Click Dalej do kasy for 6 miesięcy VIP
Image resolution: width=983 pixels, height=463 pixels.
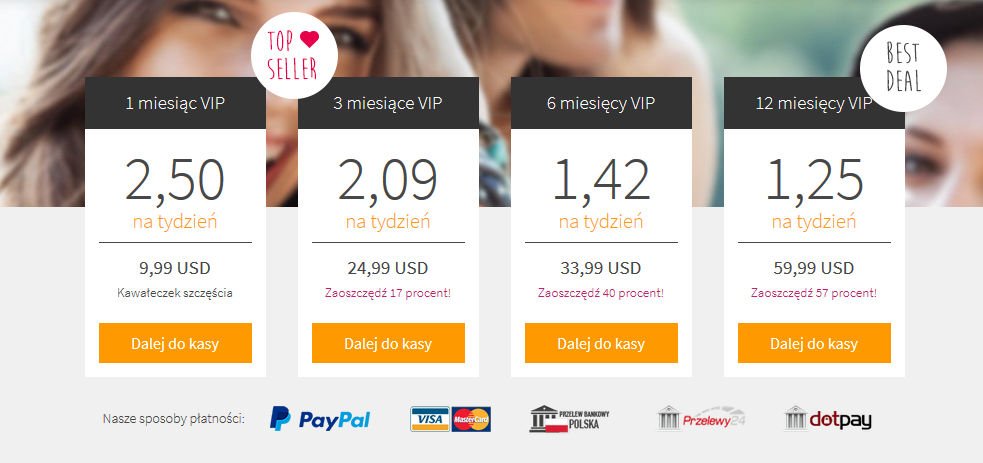point(601,343)
